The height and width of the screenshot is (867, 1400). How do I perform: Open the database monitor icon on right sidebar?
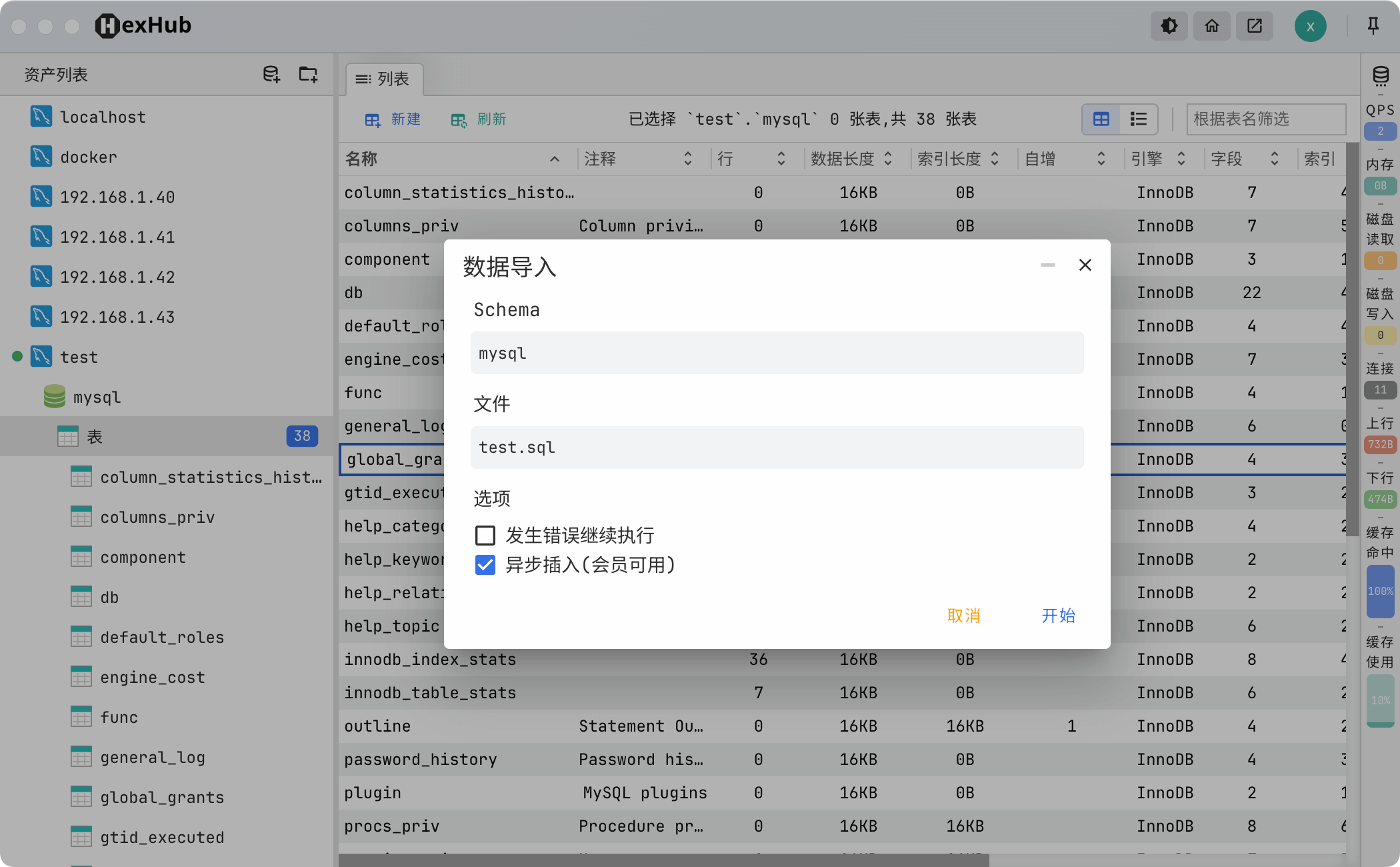1379,75
